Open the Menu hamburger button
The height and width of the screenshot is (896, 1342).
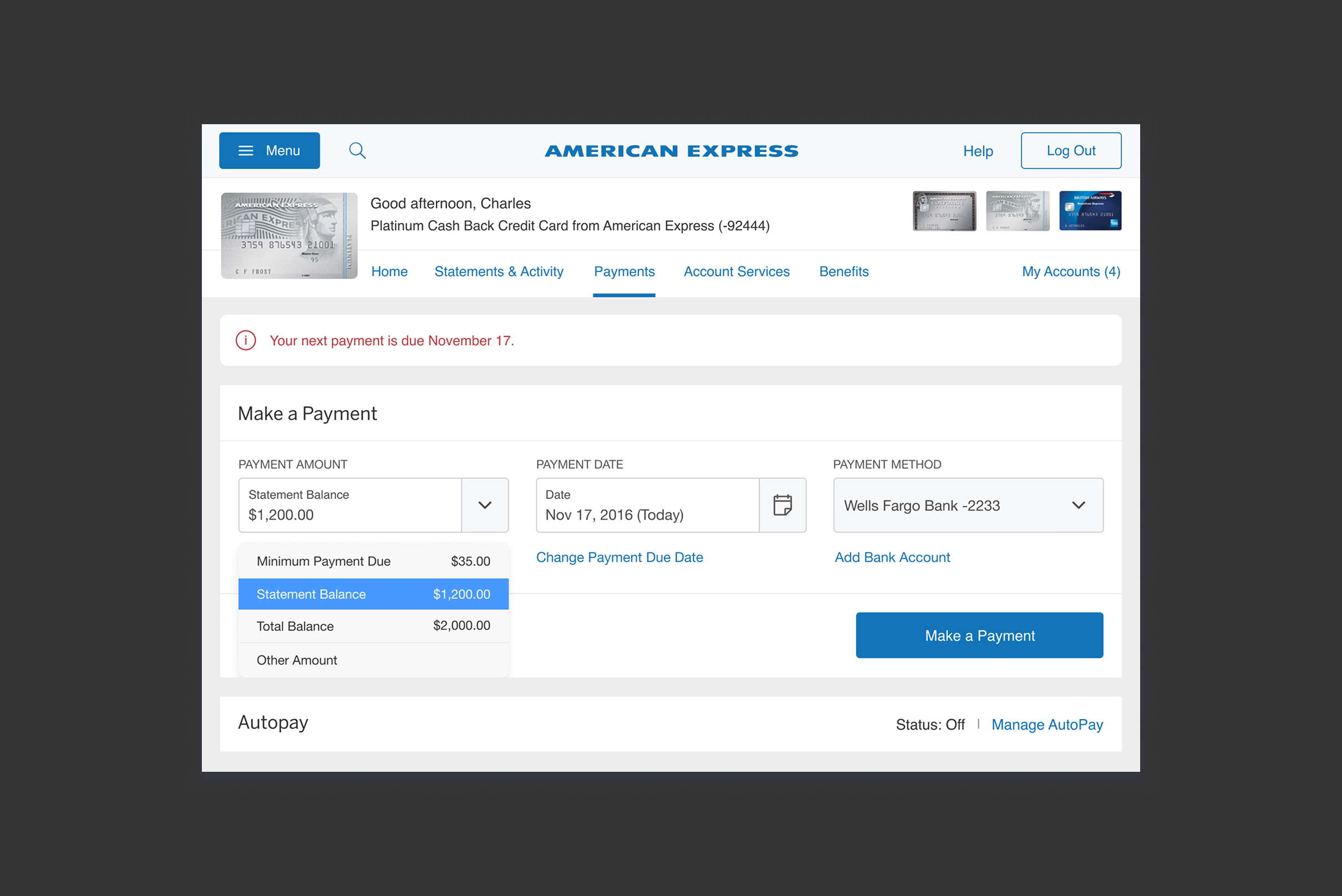click(269, 151)
